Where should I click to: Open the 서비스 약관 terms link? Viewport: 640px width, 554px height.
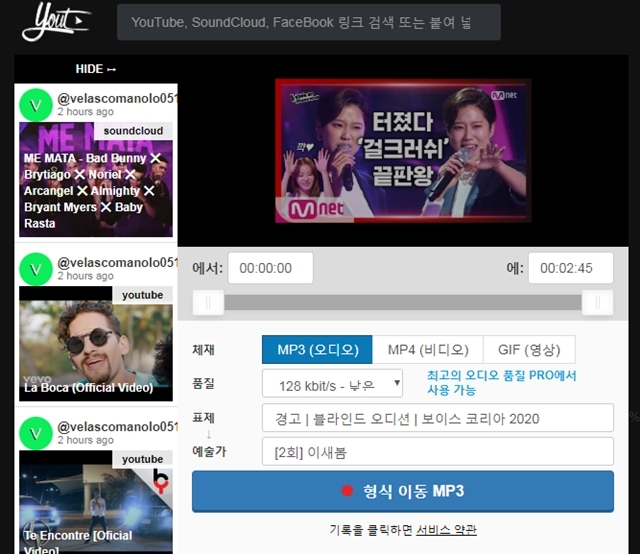446,530
